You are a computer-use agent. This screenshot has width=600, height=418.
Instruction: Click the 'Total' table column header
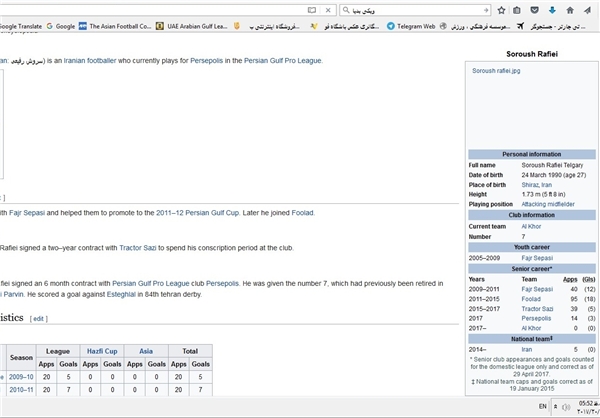point(190,351)
